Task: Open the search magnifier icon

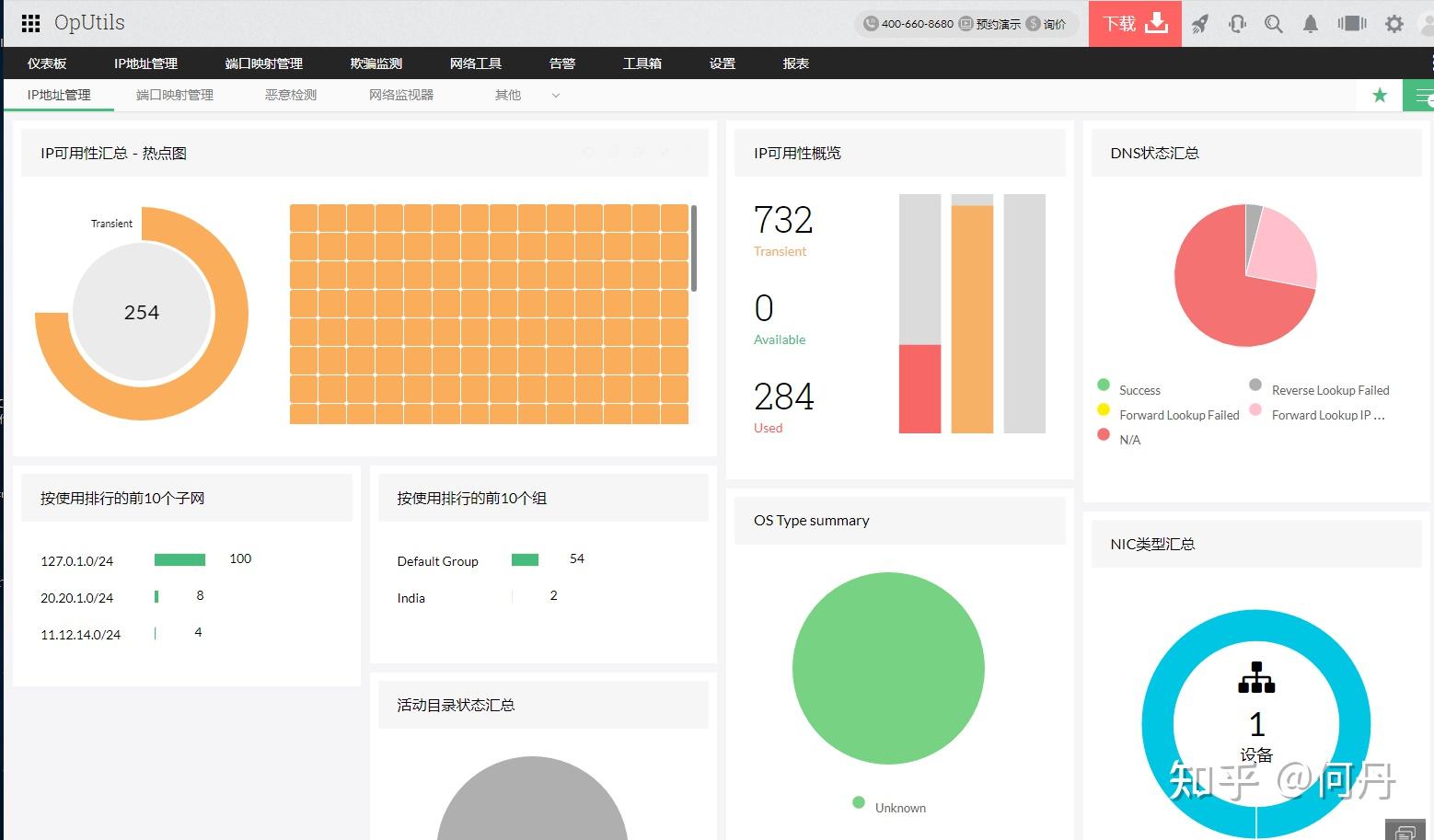Action: click(x=1274, y=24)
